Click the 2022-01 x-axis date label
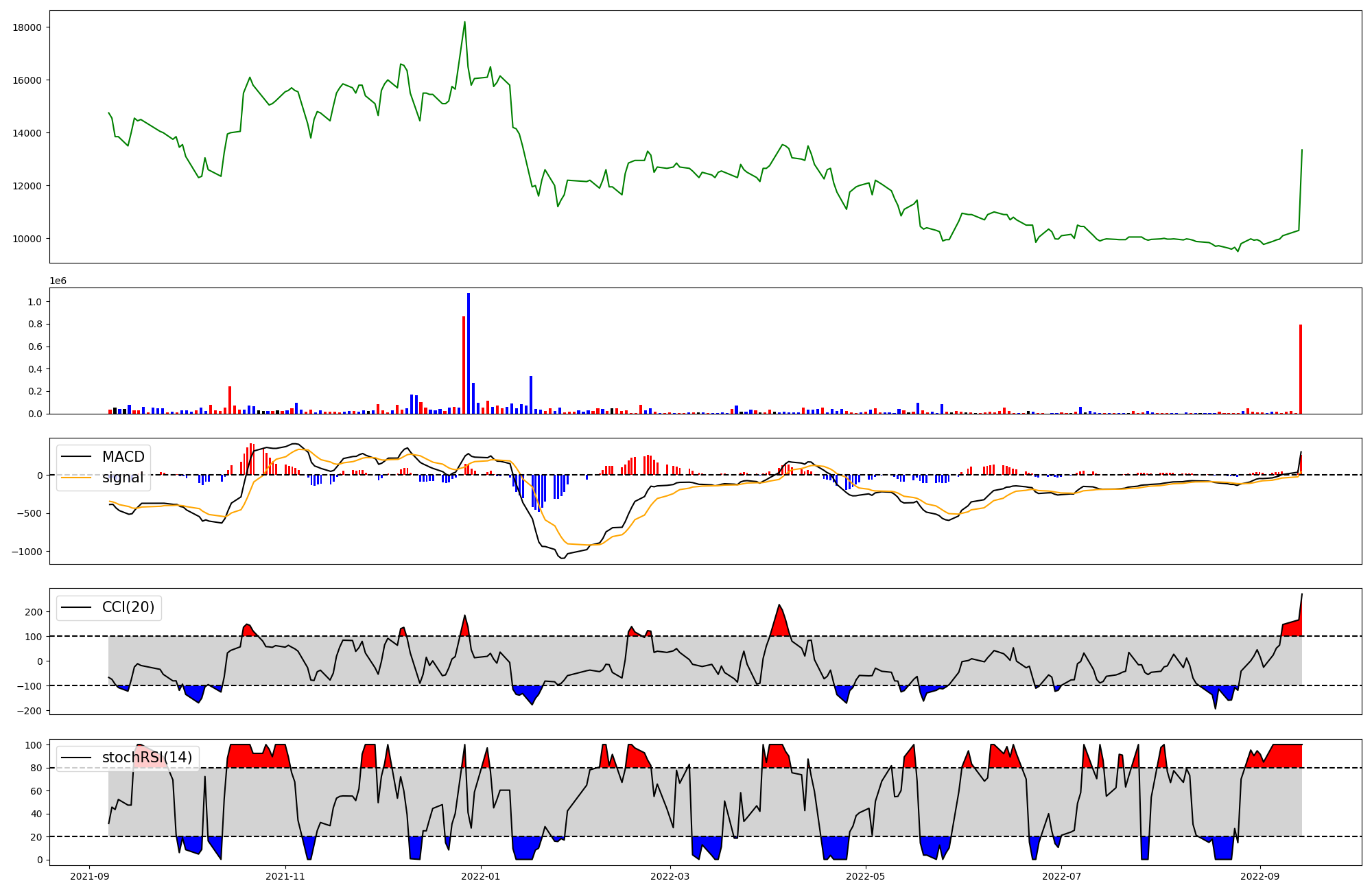Image resolution: width=1372 pixels, height=892 pixels. coord(481,876)
